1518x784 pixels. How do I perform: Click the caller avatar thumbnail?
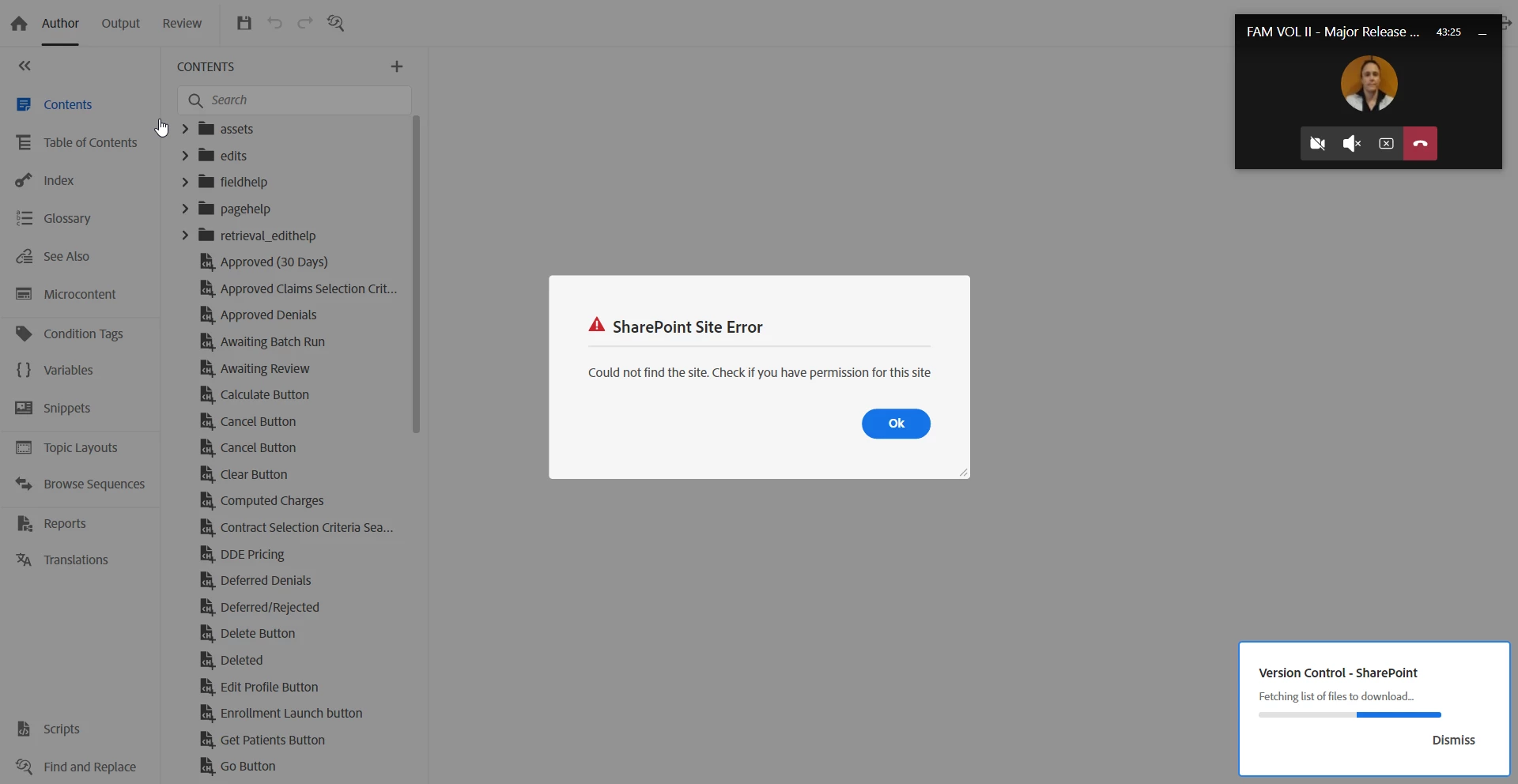1369,83
